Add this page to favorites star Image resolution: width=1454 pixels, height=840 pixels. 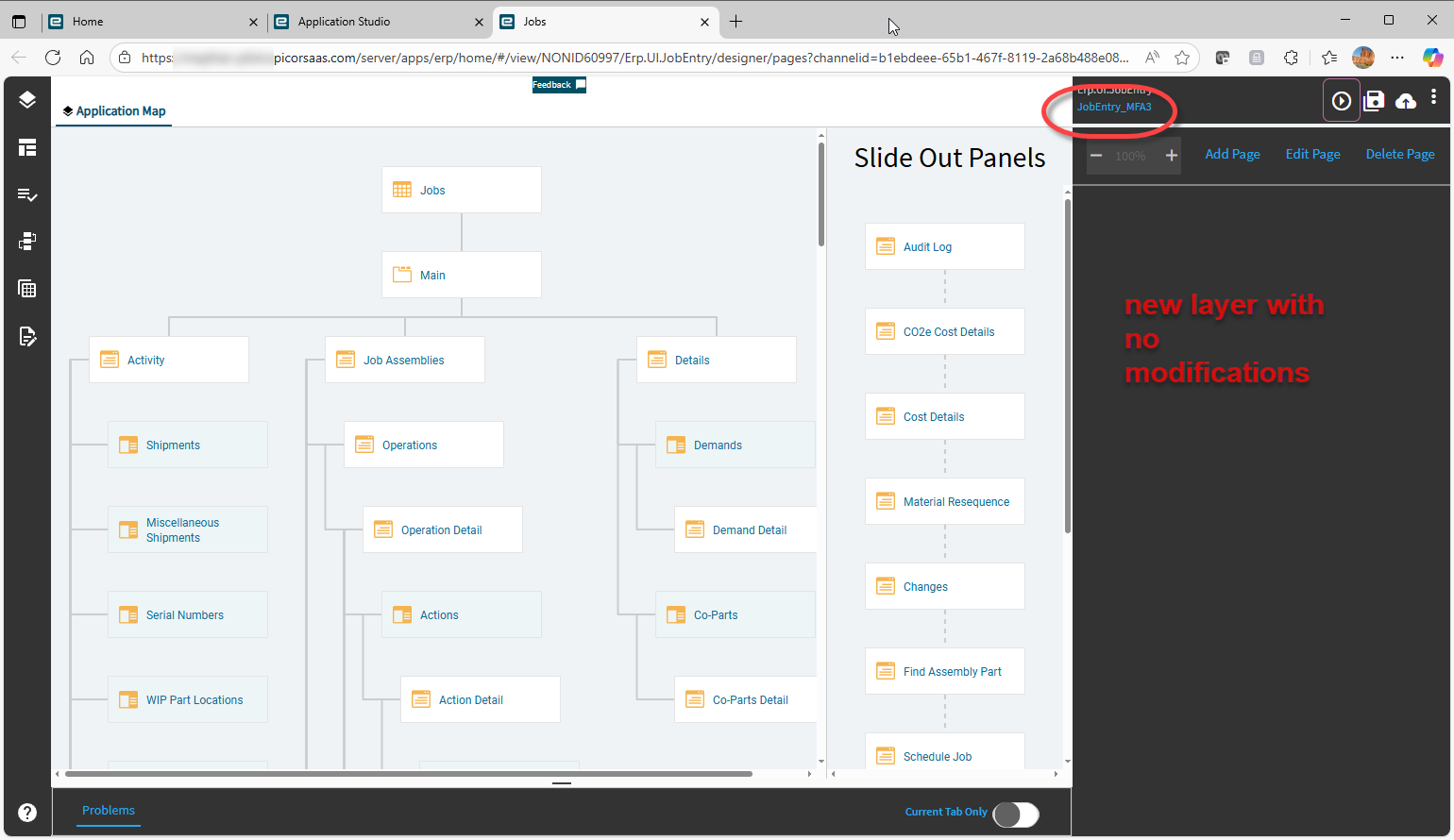1182,58
